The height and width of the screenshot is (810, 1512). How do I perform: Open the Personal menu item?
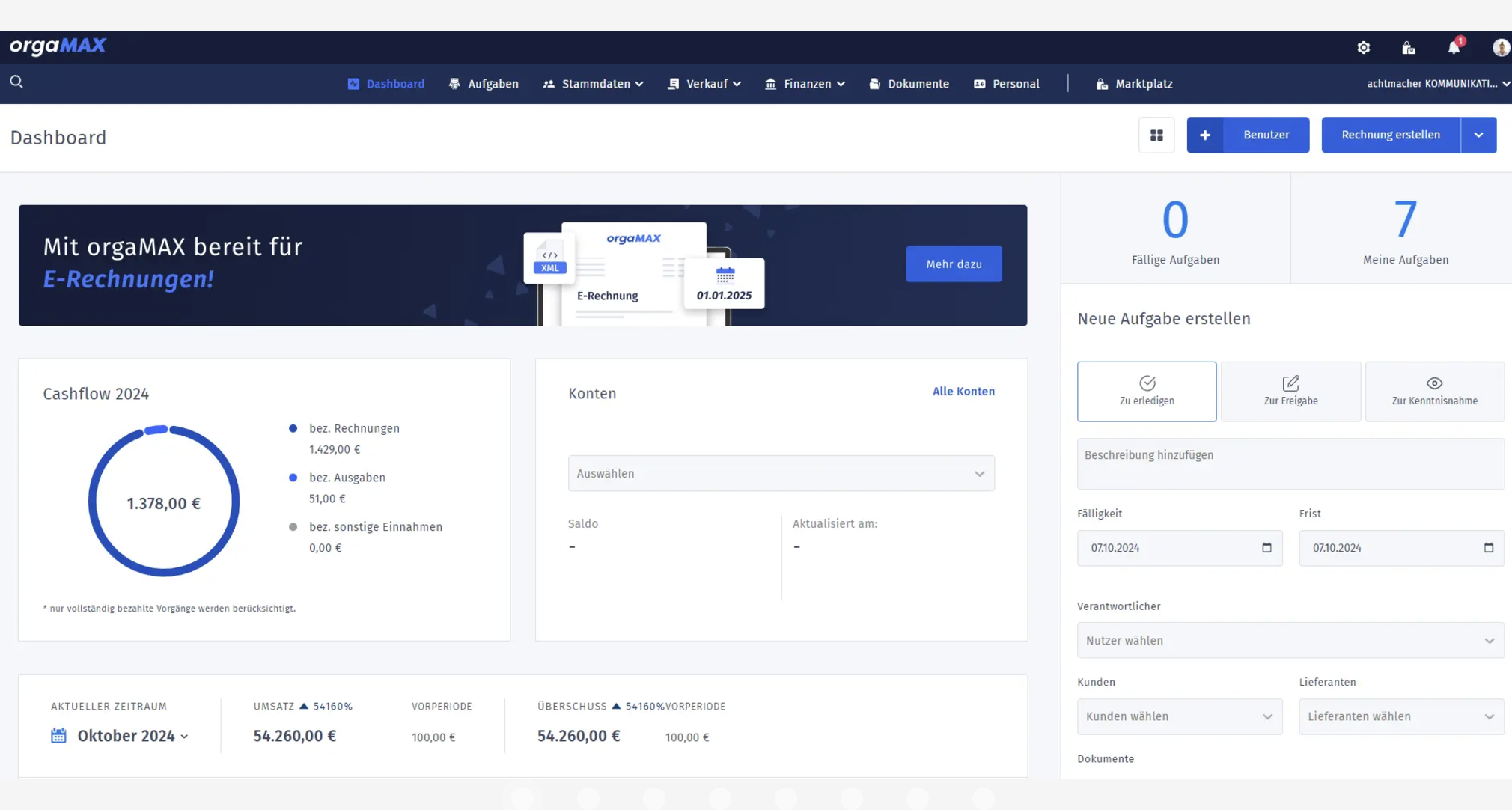point(1006,84)
